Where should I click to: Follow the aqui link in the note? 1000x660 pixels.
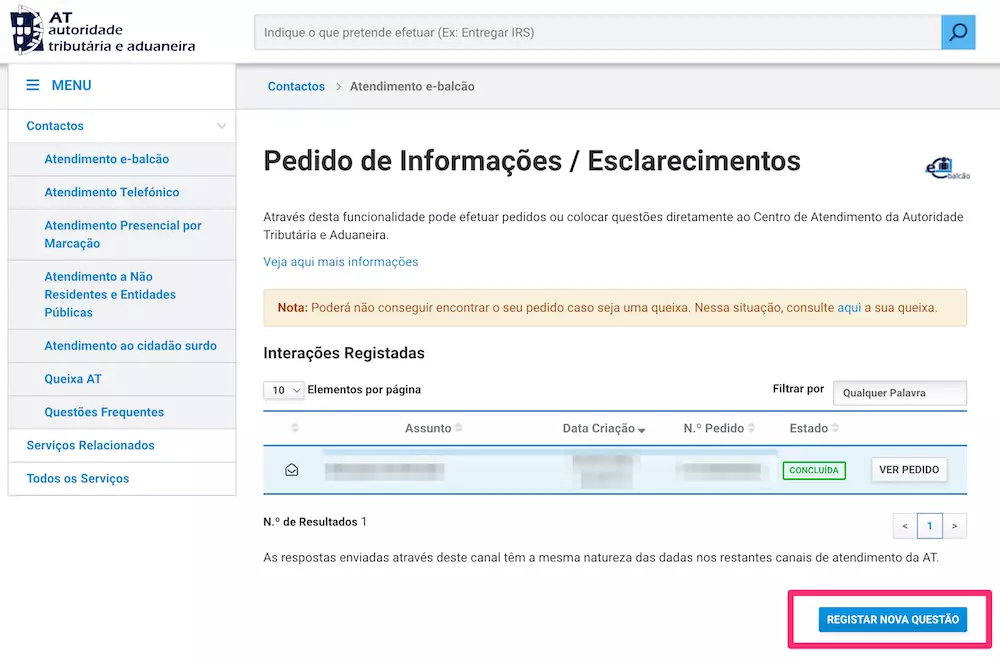[849, 307]
